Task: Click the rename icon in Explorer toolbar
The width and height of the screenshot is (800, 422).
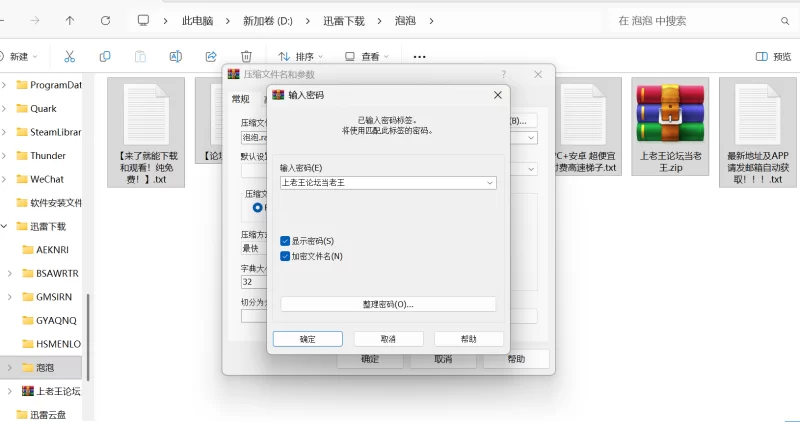Action: pos(176,57)
